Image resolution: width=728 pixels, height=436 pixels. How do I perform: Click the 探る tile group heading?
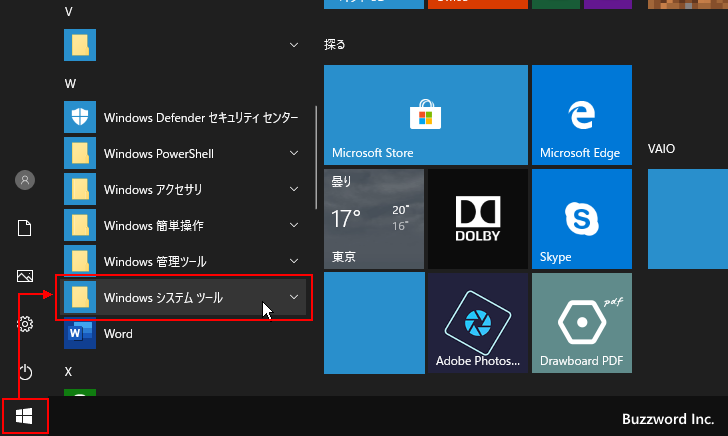click(x=335, y=45)
